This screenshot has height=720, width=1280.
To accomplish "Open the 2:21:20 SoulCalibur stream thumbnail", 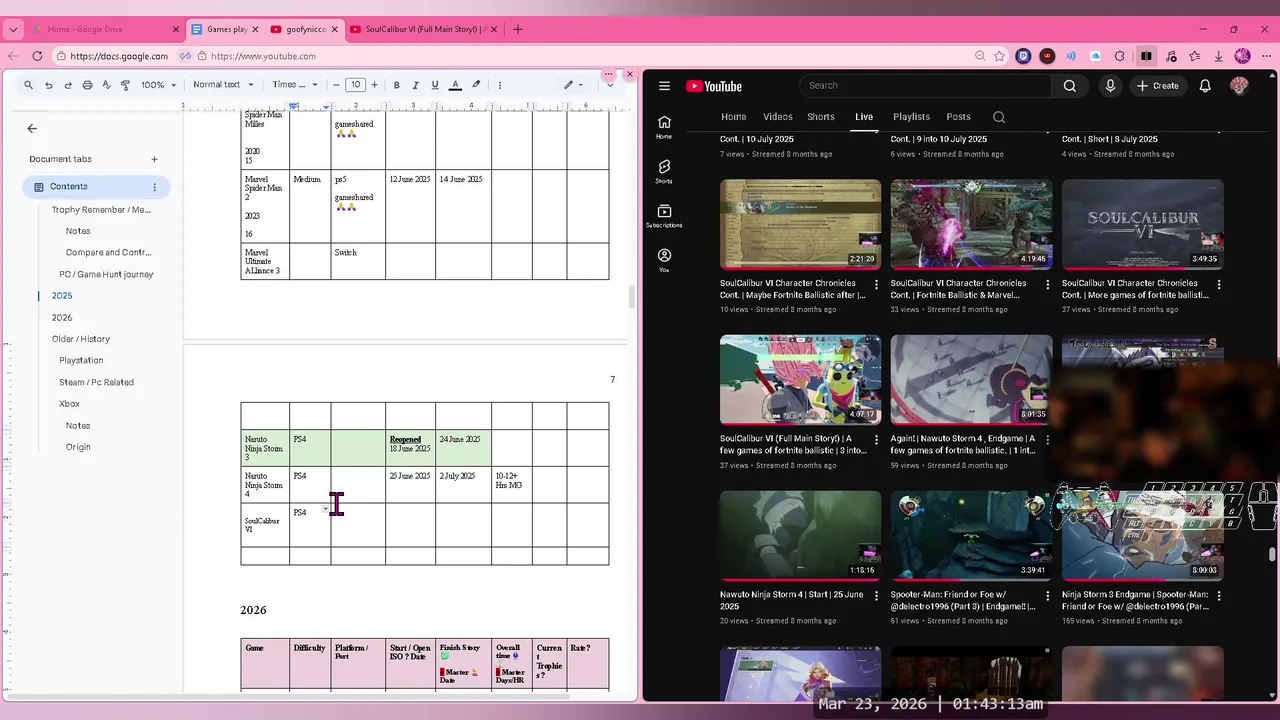I will click(801, 224).
